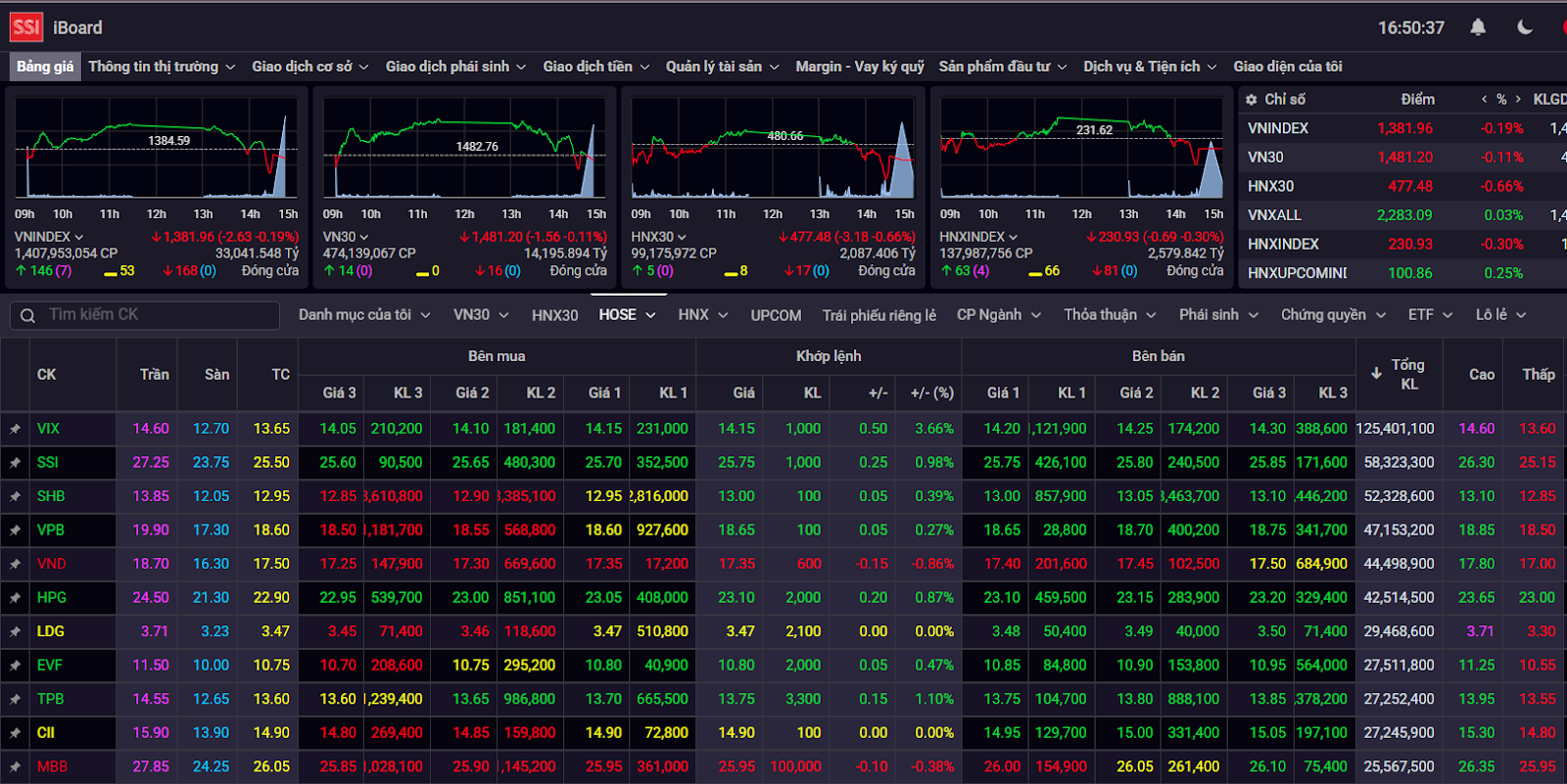Viewport: 1567px width, 784px height.
Task: Open TPB stock symbol
Action: (50, 699)
